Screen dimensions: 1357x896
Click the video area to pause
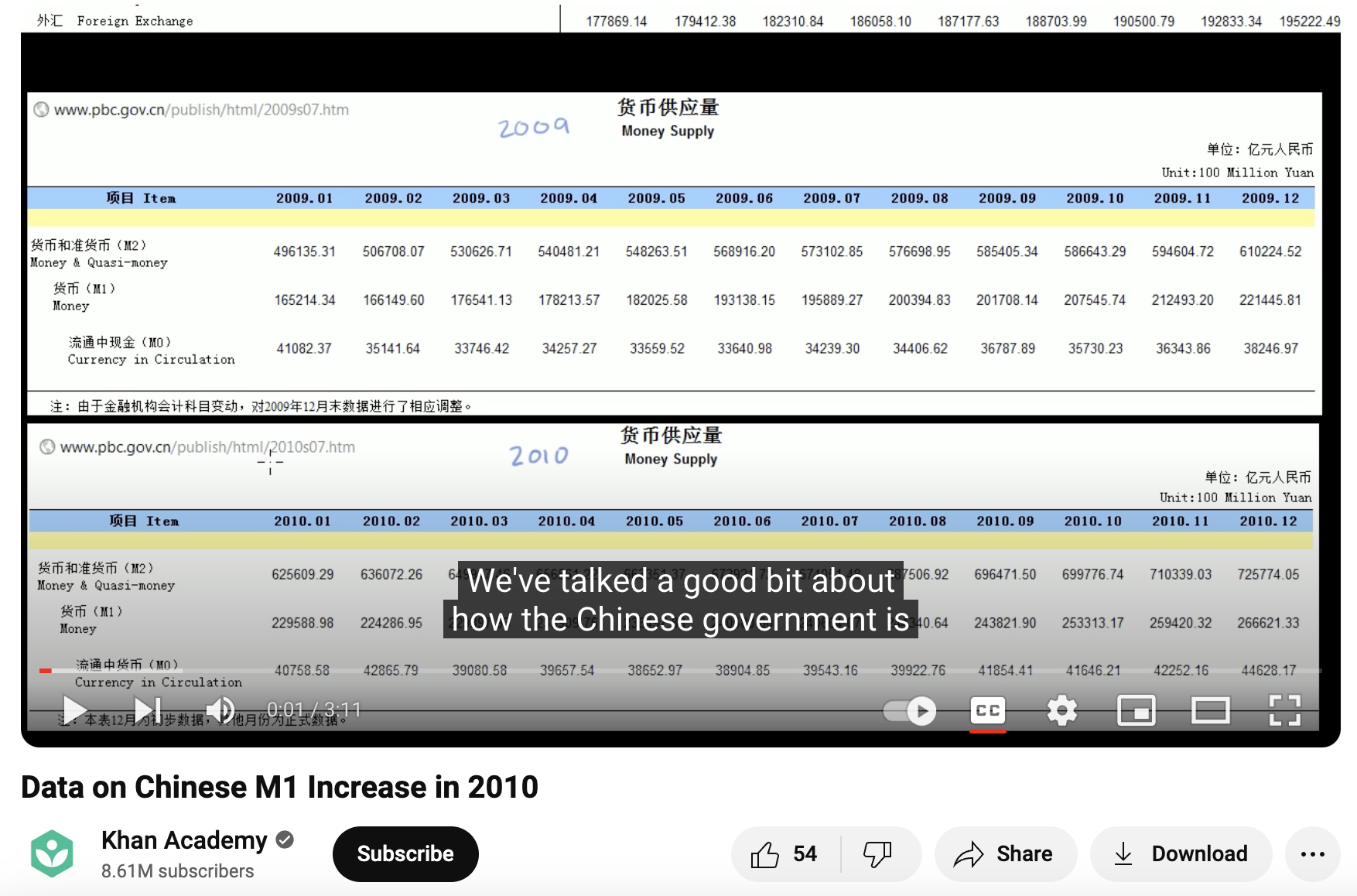pyautogui.click(x=673, y=348)
